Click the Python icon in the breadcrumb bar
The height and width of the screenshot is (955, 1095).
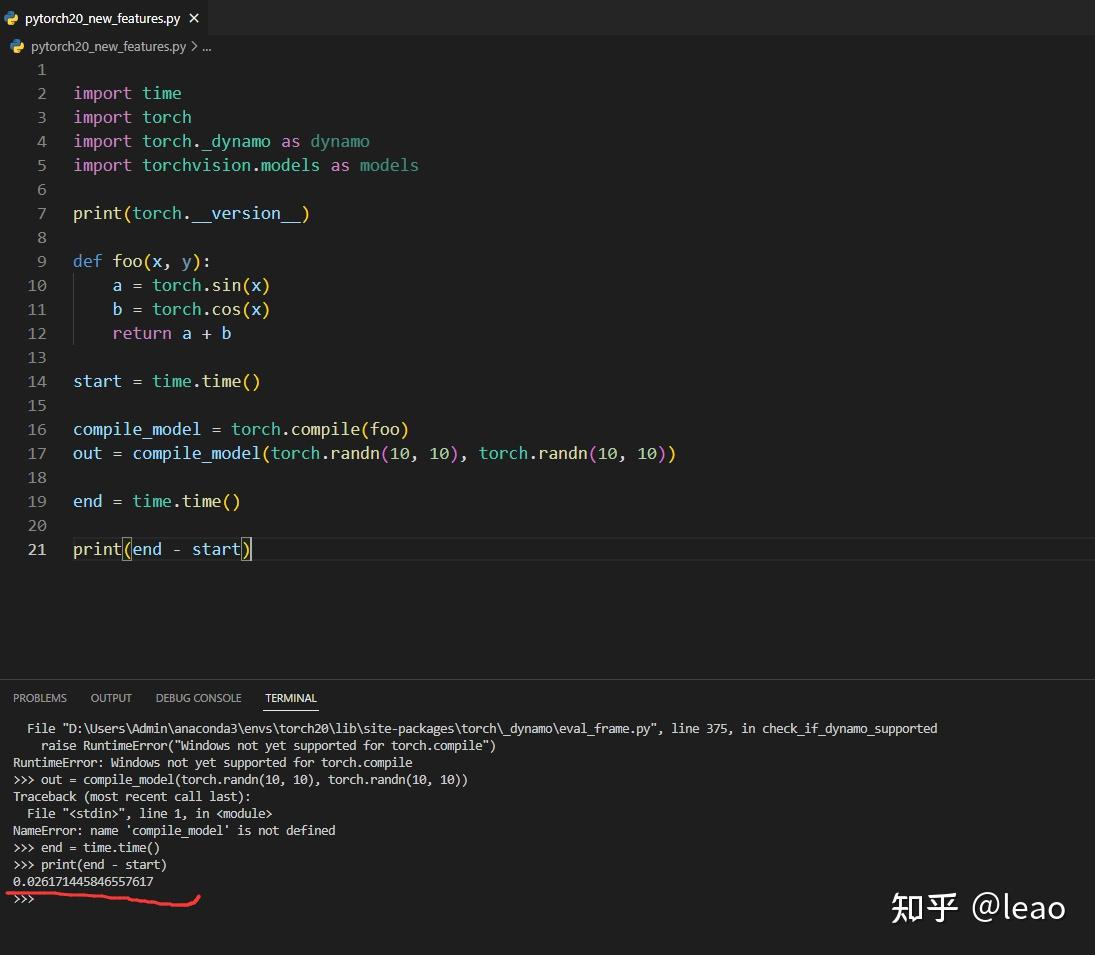tap(17, 46)
